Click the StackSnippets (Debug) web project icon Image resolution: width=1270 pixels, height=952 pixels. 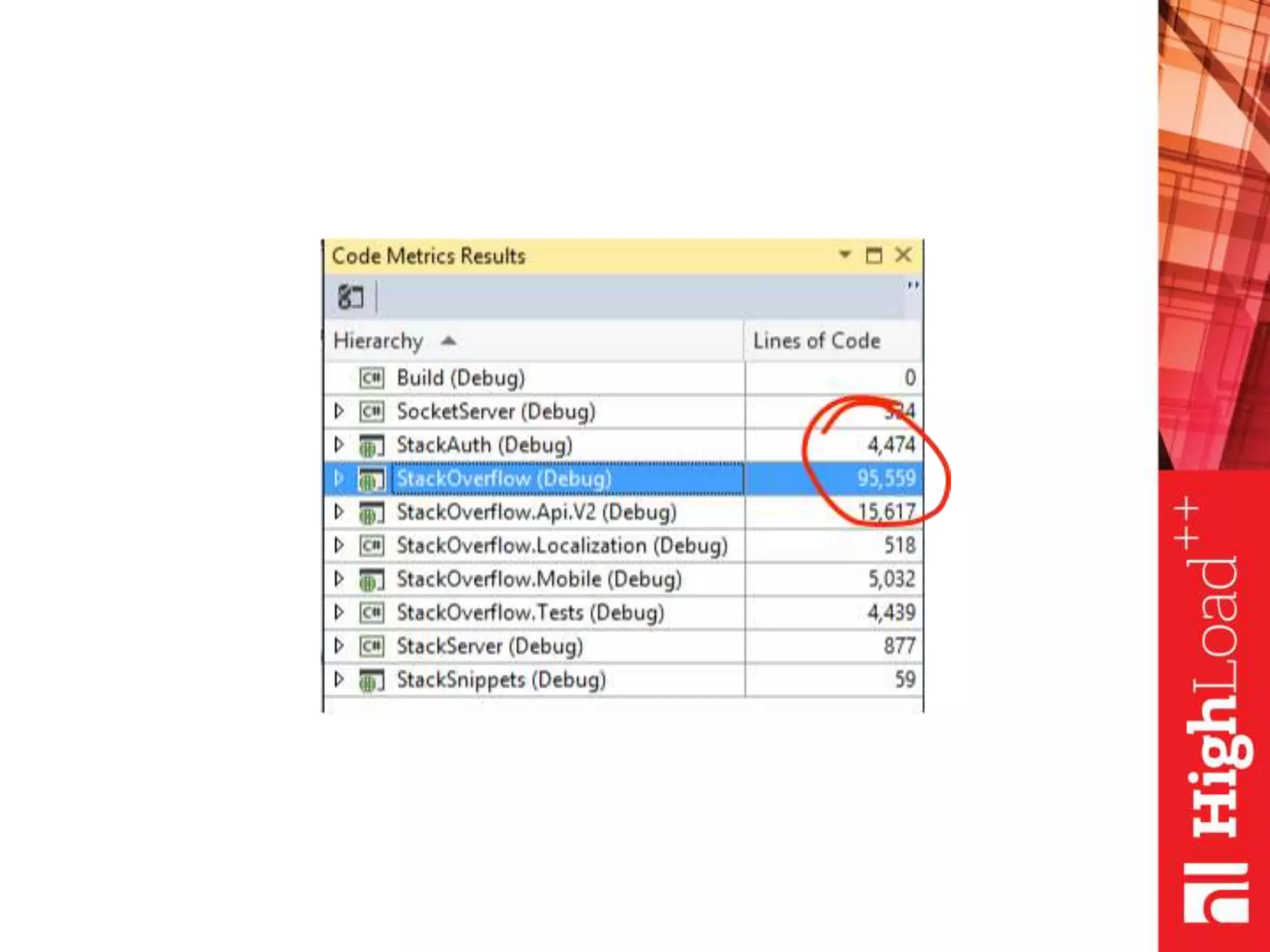371,681
